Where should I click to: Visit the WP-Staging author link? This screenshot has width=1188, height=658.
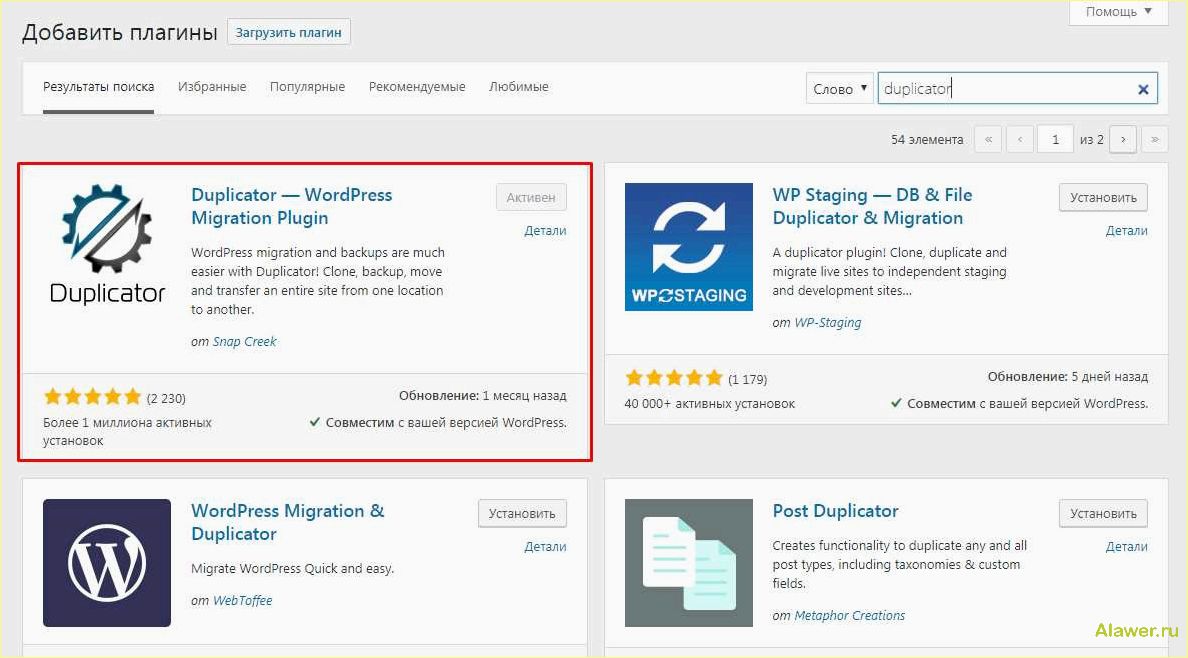[827, 323]
